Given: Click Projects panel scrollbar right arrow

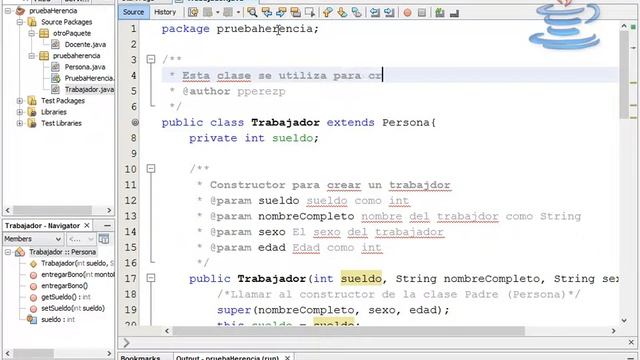Looking at the screenshot, I should (x=109, y=211).
